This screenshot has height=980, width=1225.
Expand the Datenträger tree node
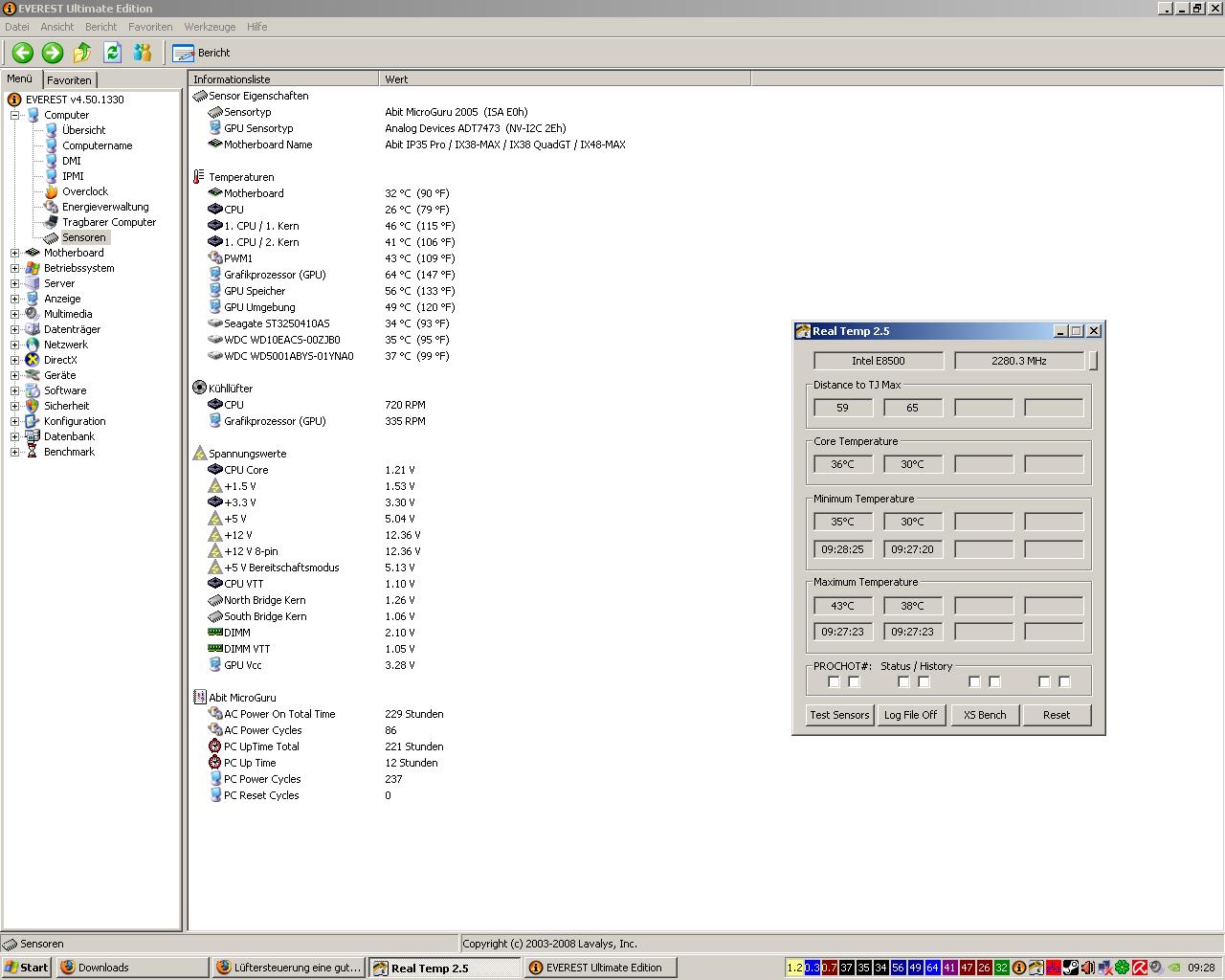tap(14, 329)
